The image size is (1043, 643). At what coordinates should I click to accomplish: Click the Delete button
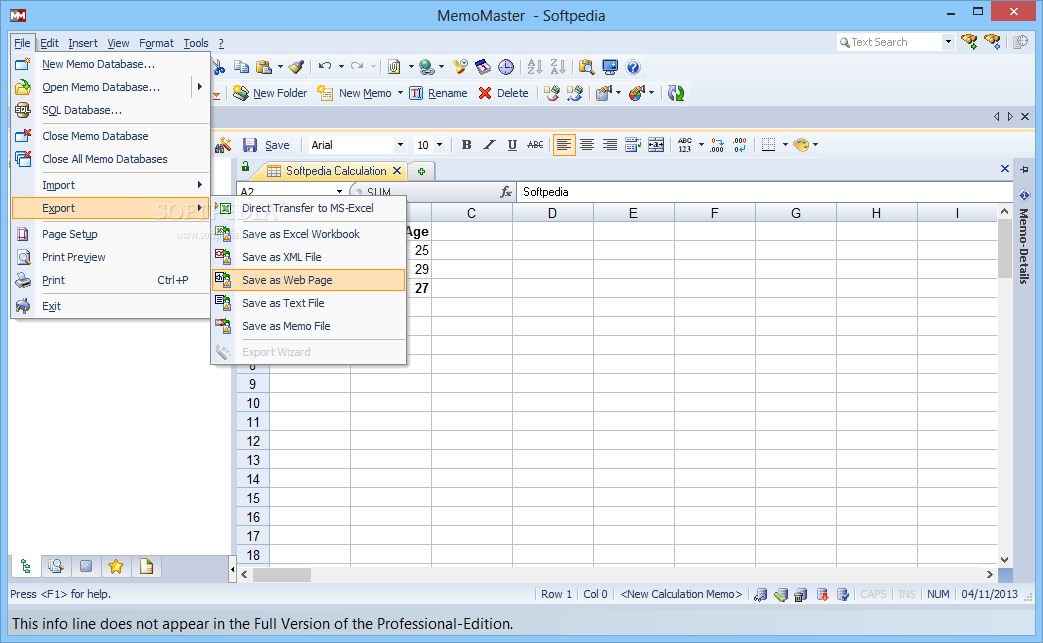[504, 93]
